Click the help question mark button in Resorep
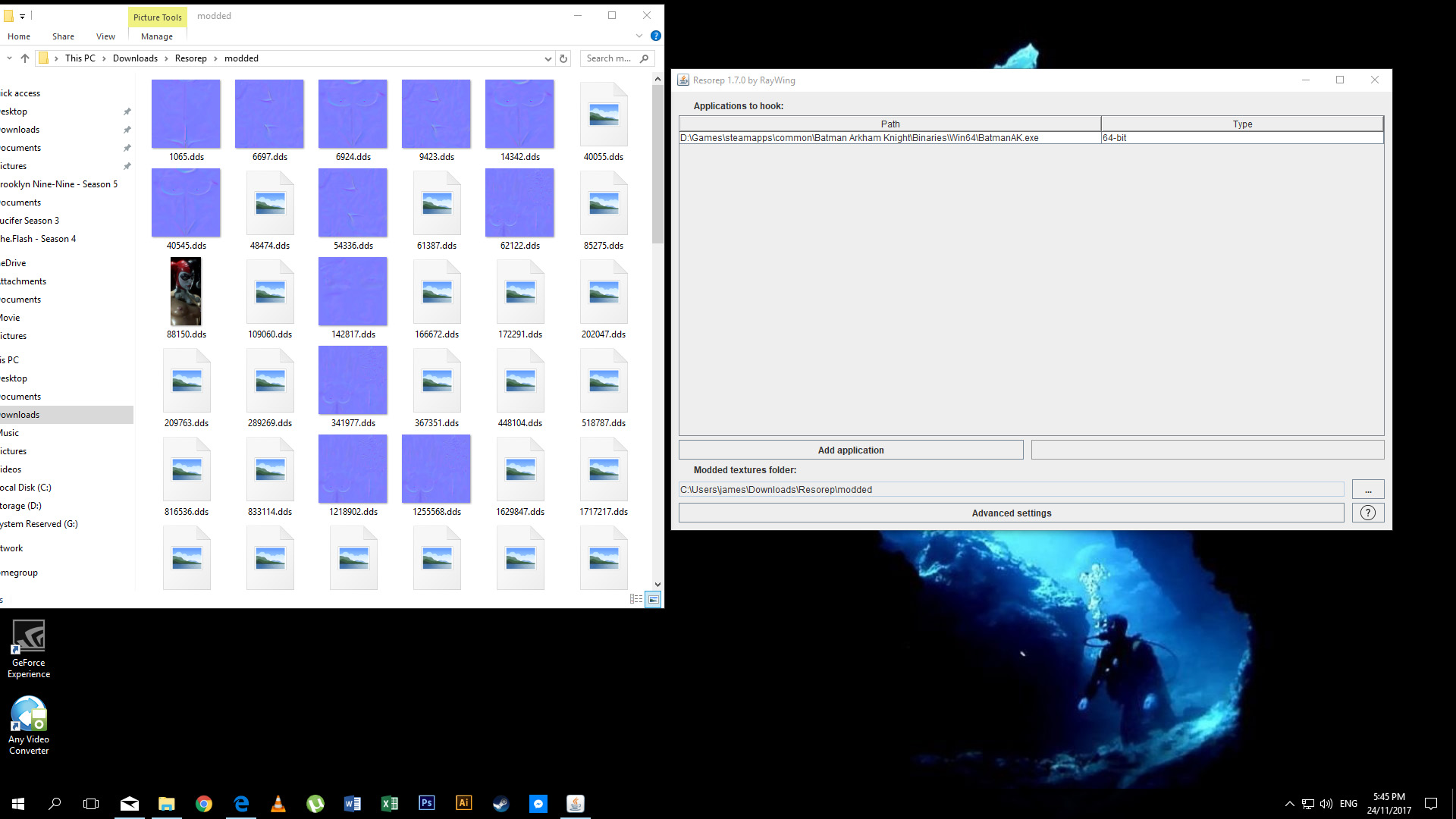 point(1367,513)
